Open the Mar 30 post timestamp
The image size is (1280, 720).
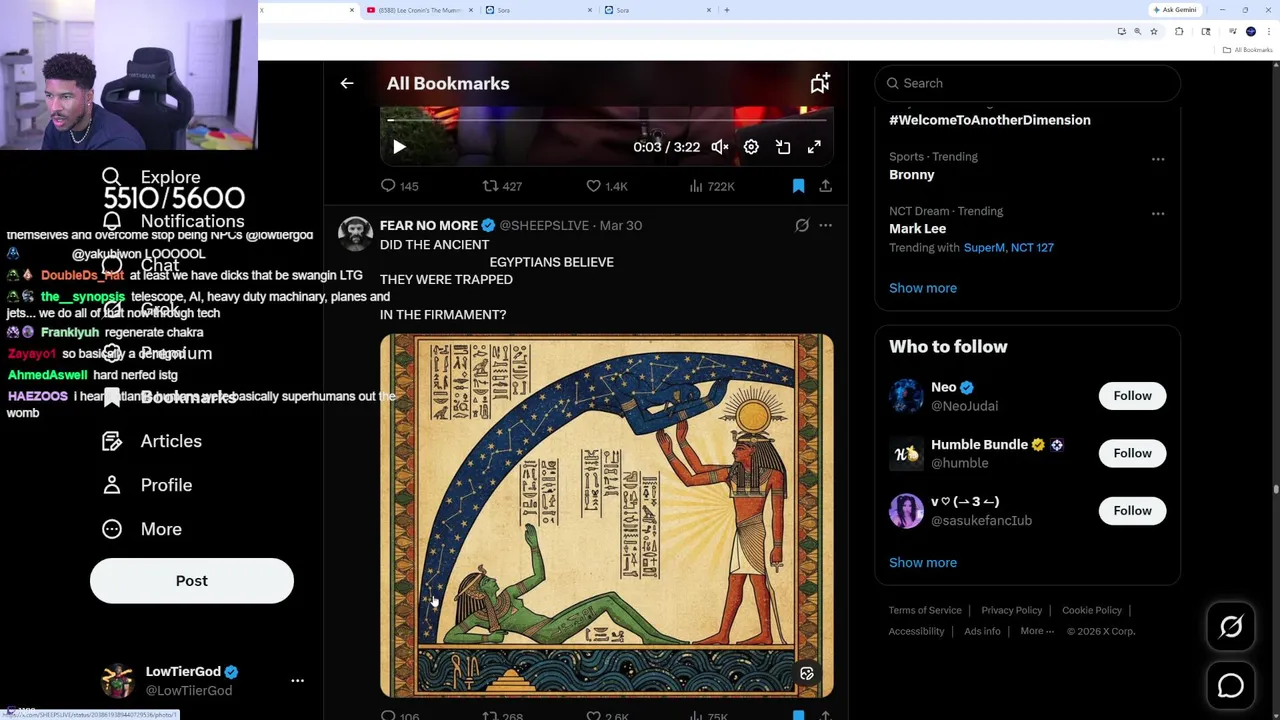click(x=620, y=226)
